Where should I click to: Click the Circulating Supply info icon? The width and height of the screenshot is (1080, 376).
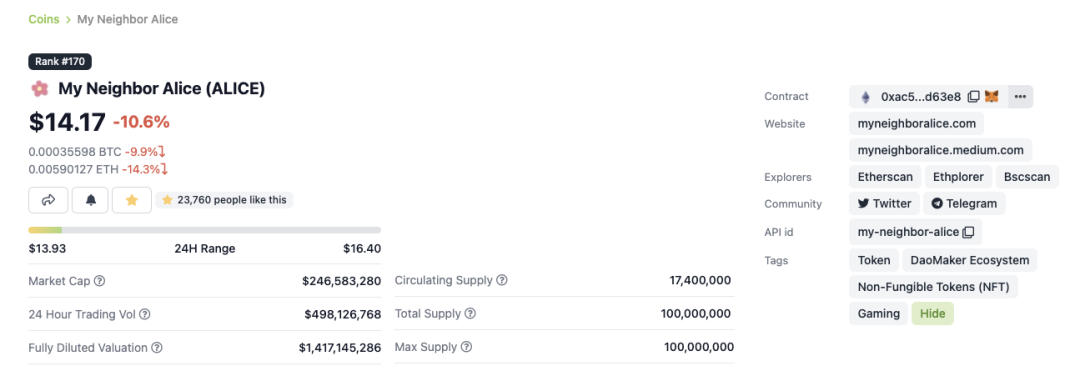pos(502,280)
